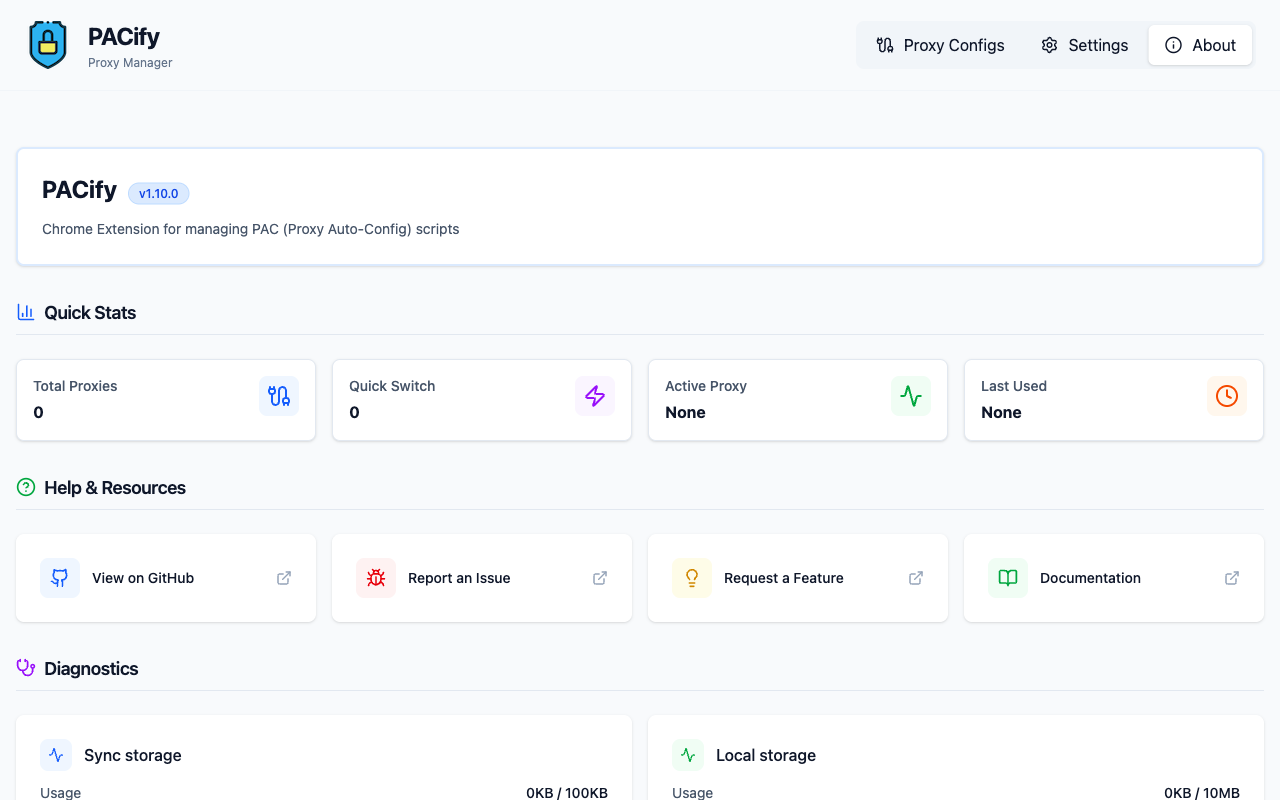1280x800 pixels.
Task: Click the Last Used clock icon
Action: point(1227,396)
